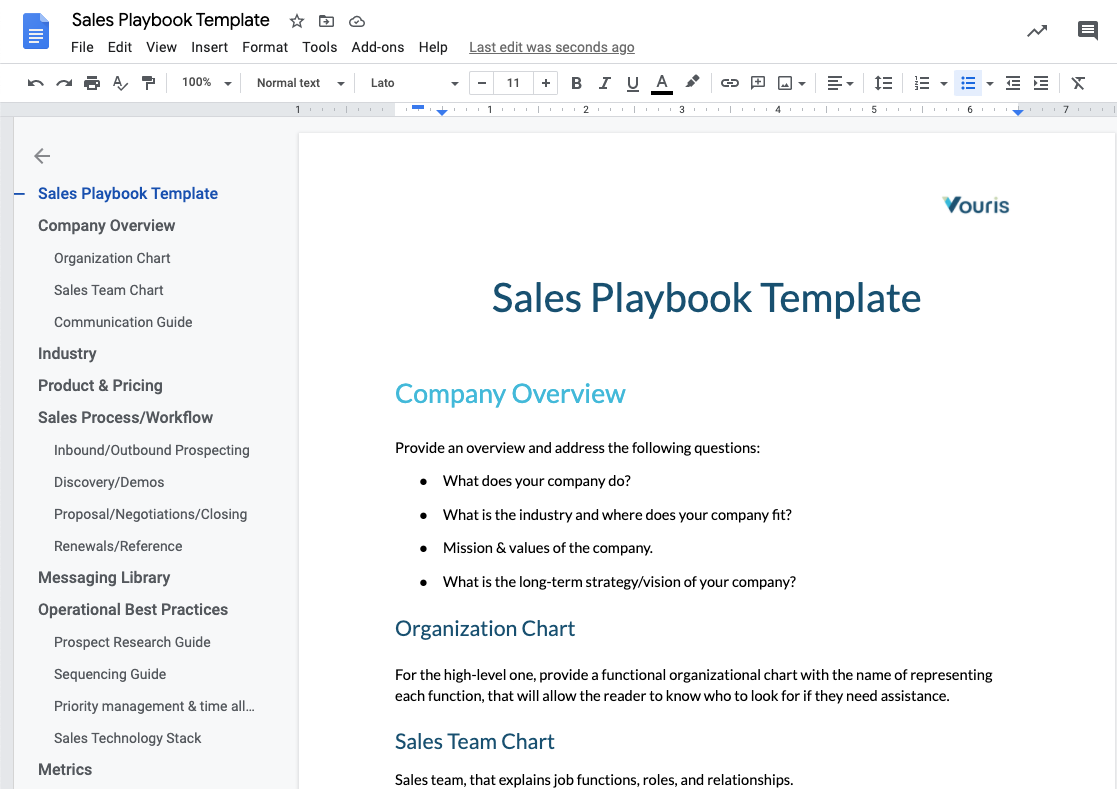Click the insert image icon
The height and width of the screenshot is (789, 1117).
coord(784,83)
